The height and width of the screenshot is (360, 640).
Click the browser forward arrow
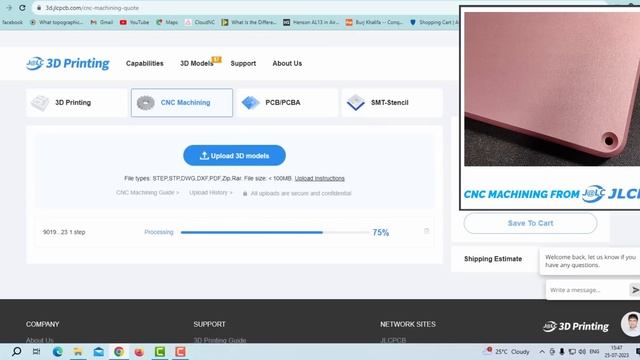pyautogui.click(x=9, y=8)
